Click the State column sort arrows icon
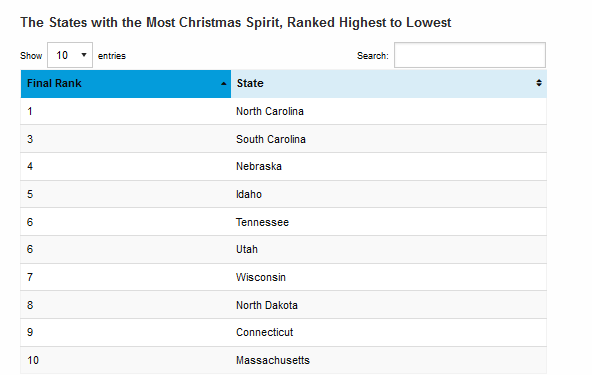 pyautogui.click(x=539, y=83)
